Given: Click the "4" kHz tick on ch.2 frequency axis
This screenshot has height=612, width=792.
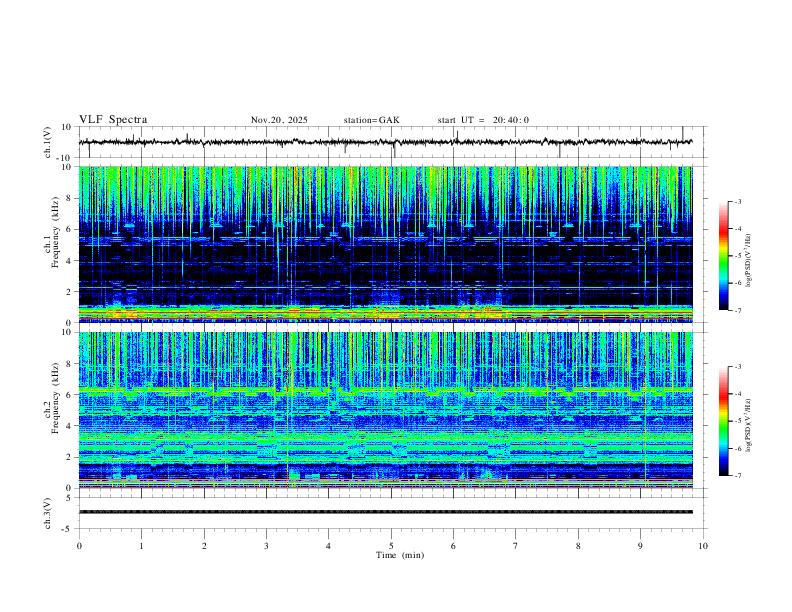Looking at the screenshot, I should coord(70,426).
